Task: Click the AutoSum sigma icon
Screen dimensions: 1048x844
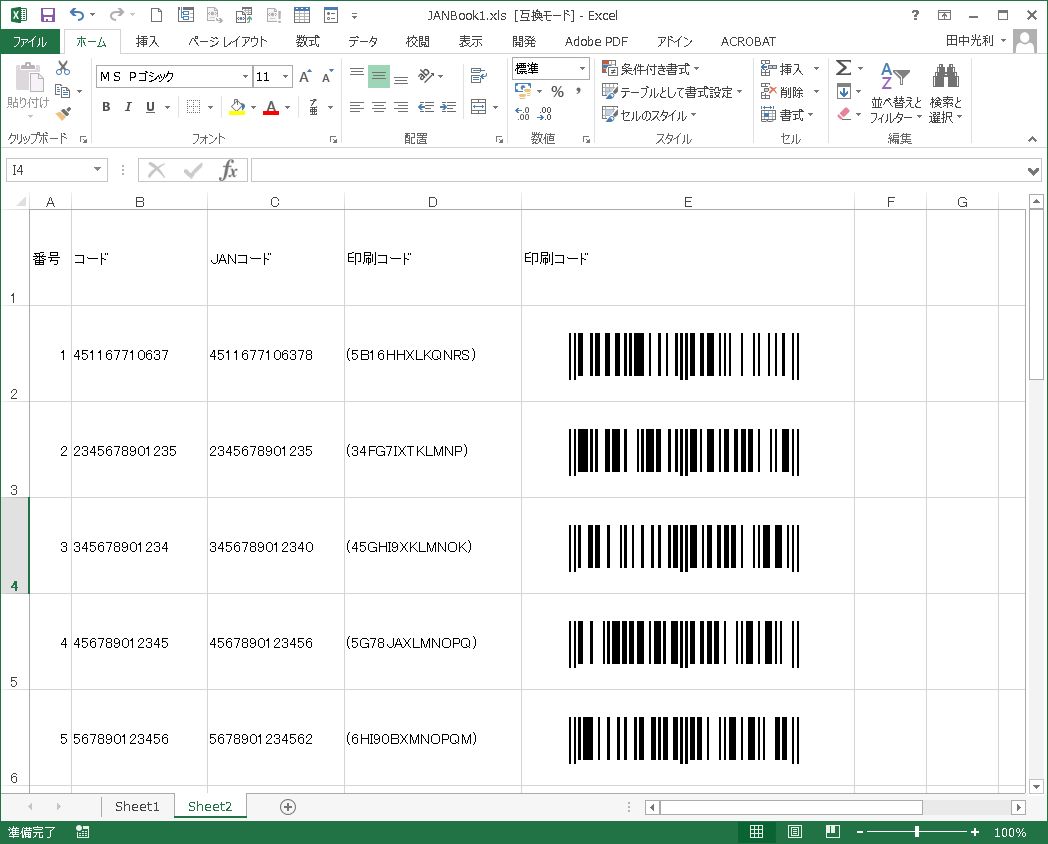Action: click(843, 67)
